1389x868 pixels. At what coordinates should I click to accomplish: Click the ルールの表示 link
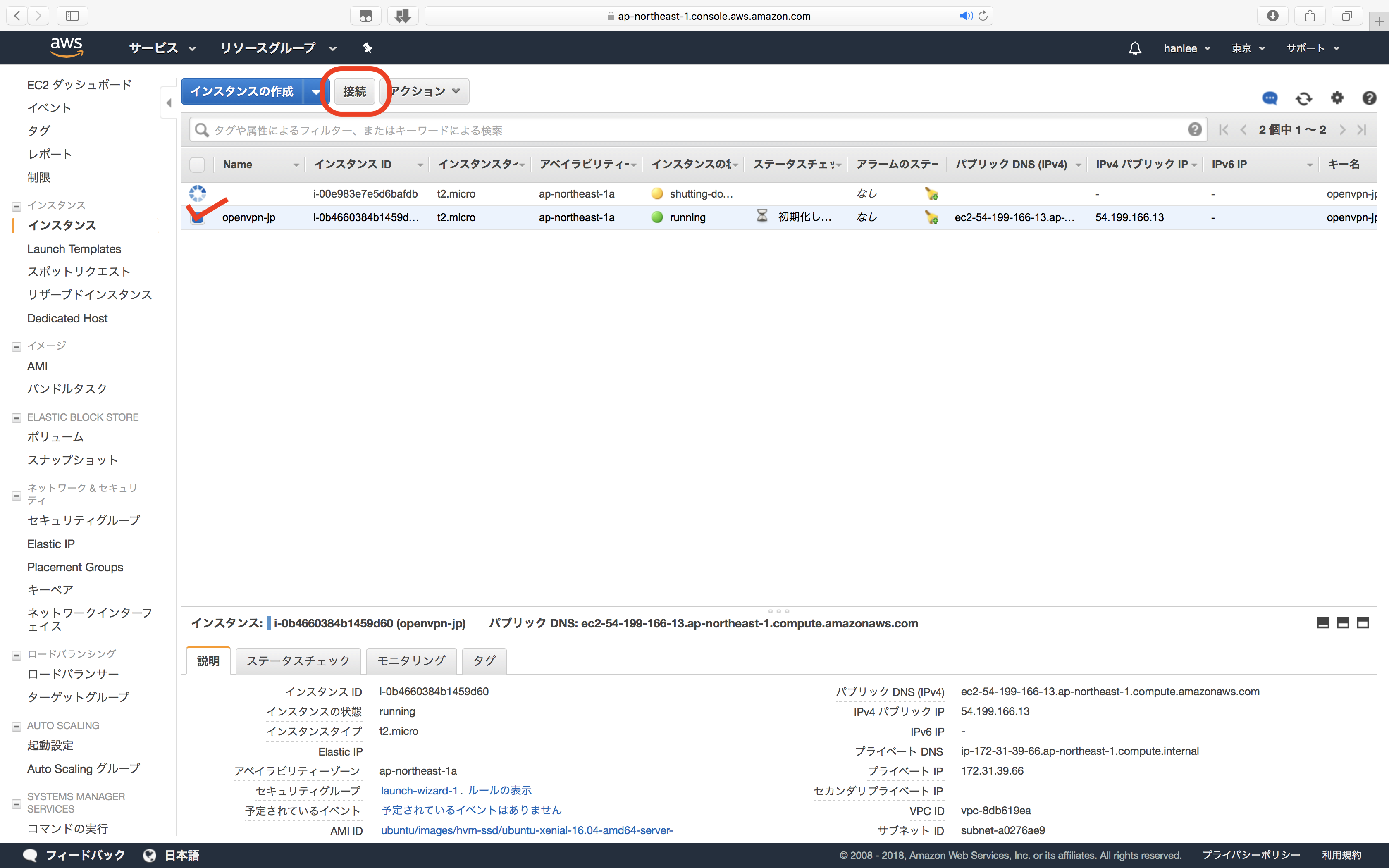click(x=499, y=790)
